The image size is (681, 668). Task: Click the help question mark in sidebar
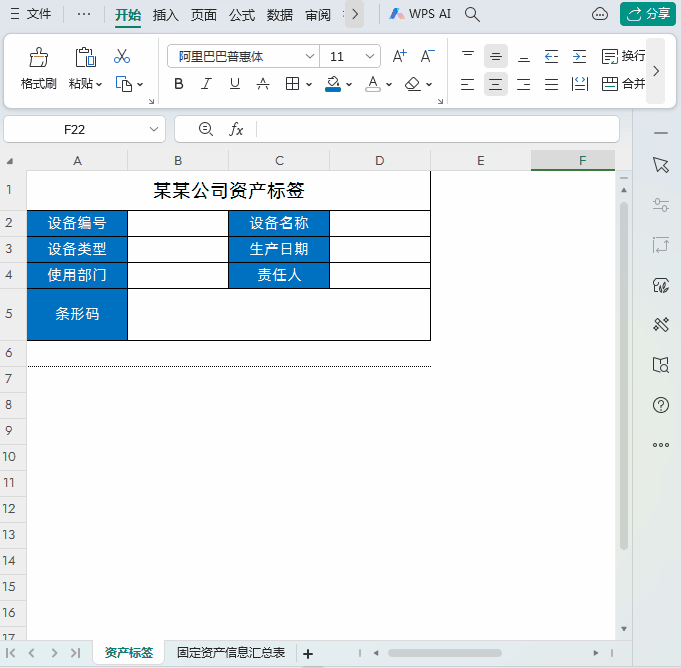pos(660,405)
